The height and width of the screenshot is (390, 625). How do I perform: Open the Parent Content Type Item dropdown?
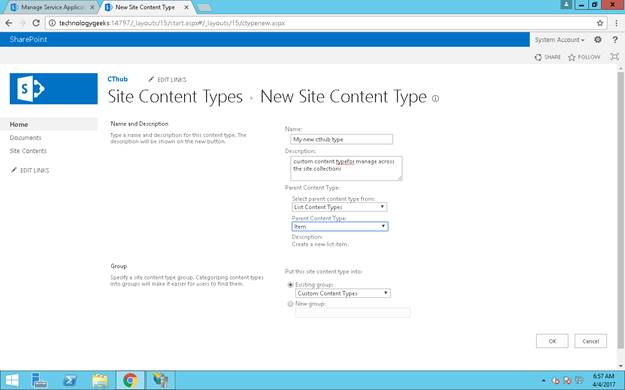tap(340, 227)
